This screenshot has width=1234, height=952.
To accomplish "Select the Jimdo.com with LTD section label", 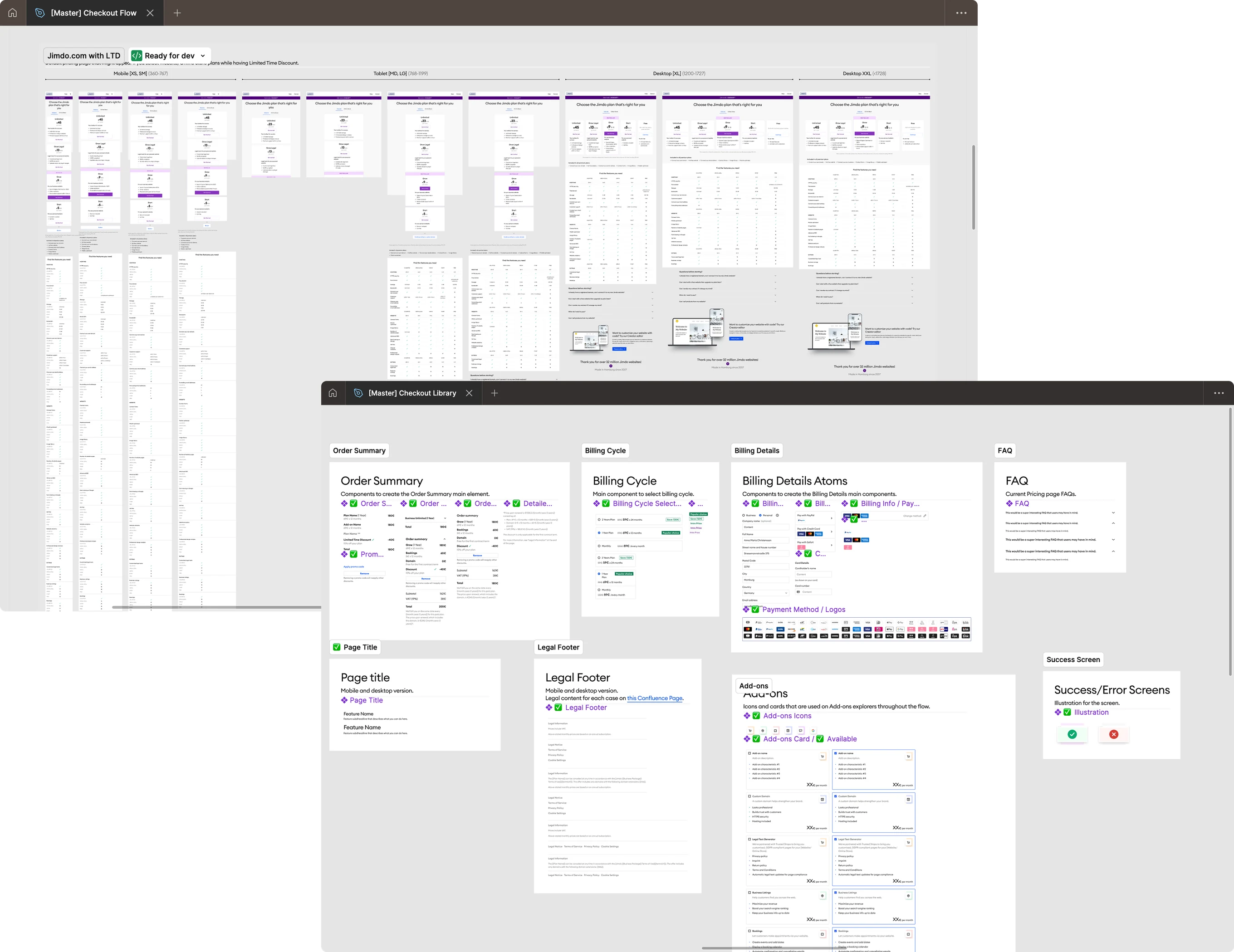I will click(83, 55).
